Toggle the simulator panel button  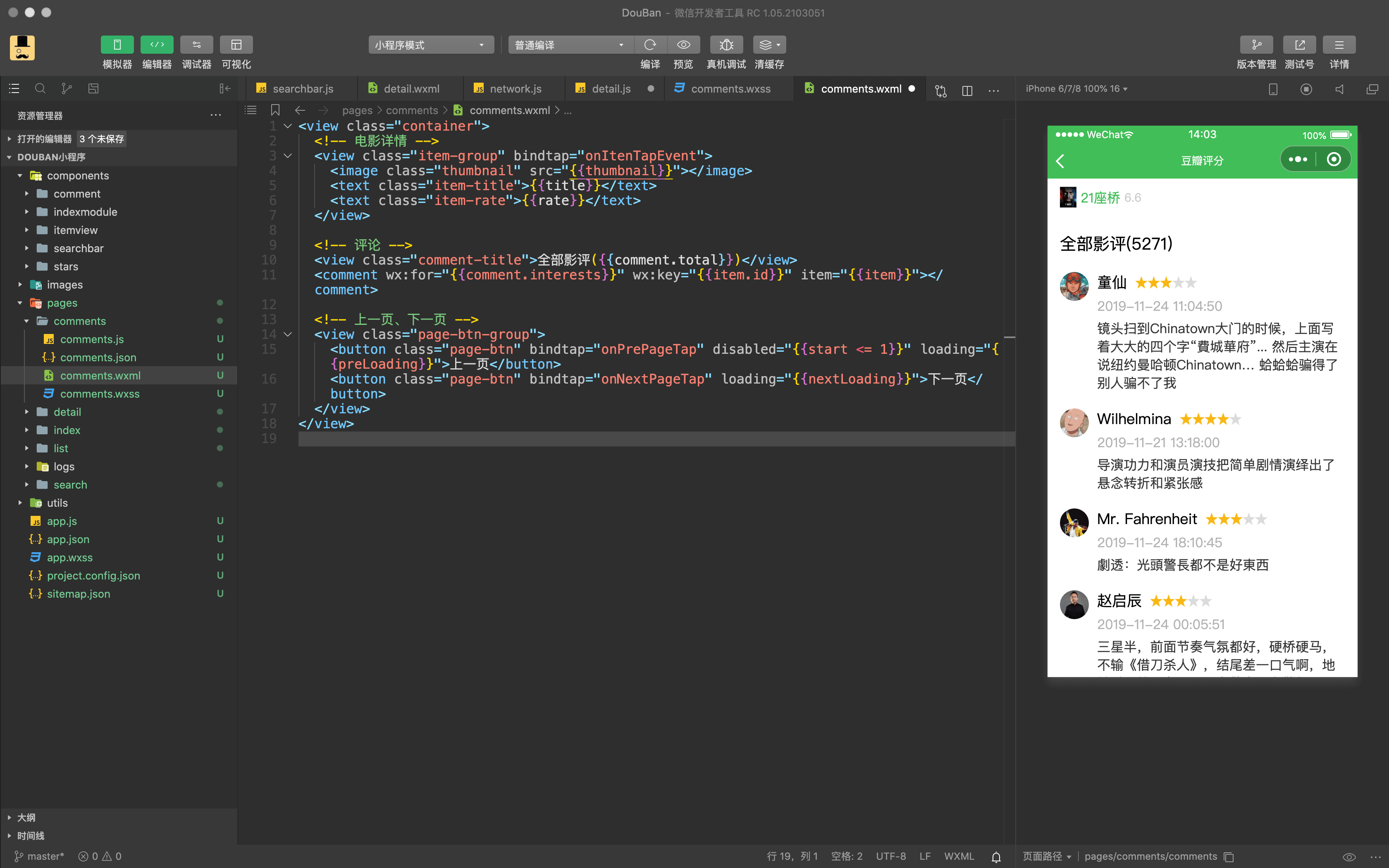point(117,45)
